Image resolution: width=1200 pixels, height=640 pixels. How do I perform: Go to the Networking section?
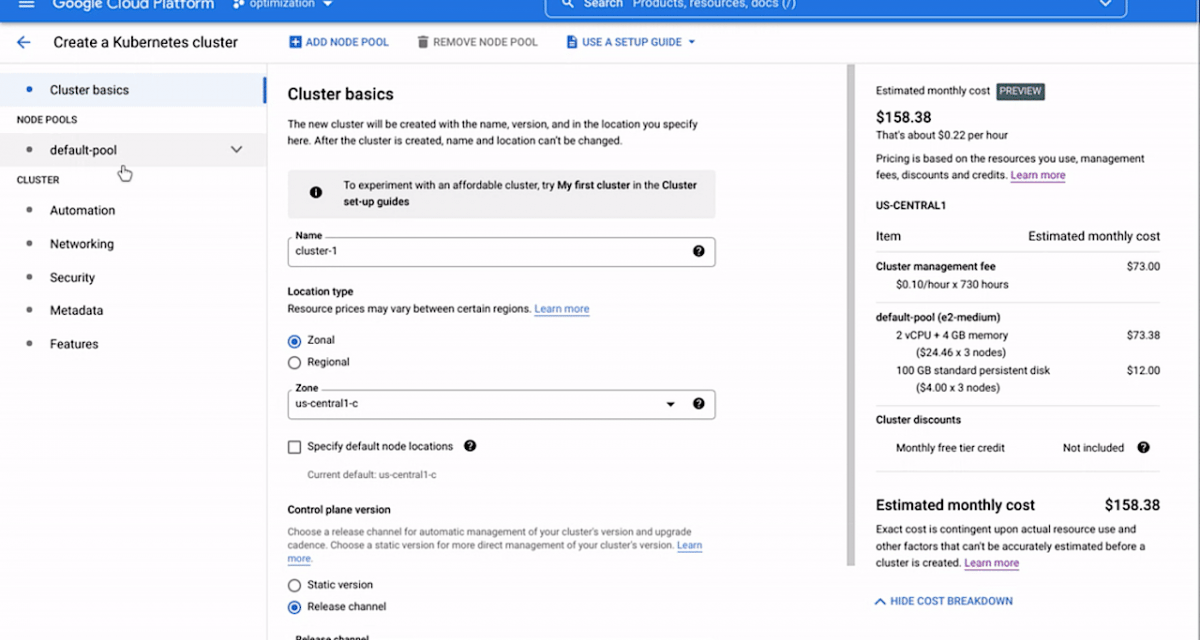pyautogui.click(x=81, y=243)
